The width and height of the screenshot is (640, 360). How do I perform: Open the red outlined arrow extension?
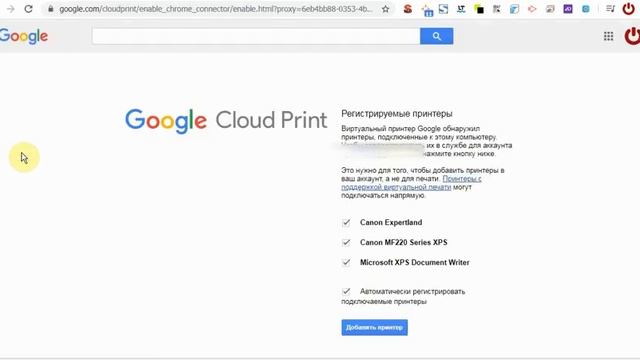532,9
